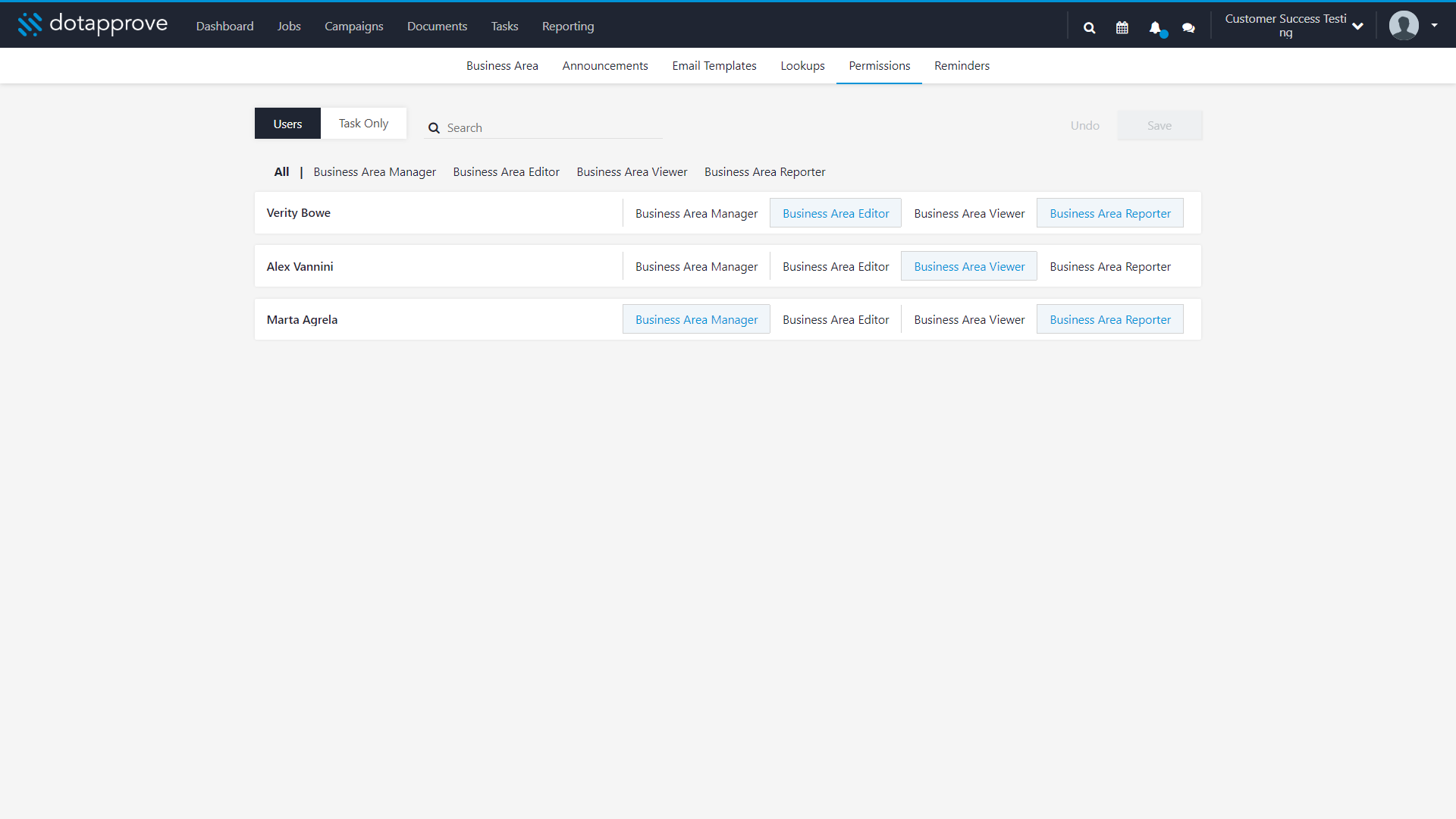
Task: Click the Save button
Action: 1159,126
